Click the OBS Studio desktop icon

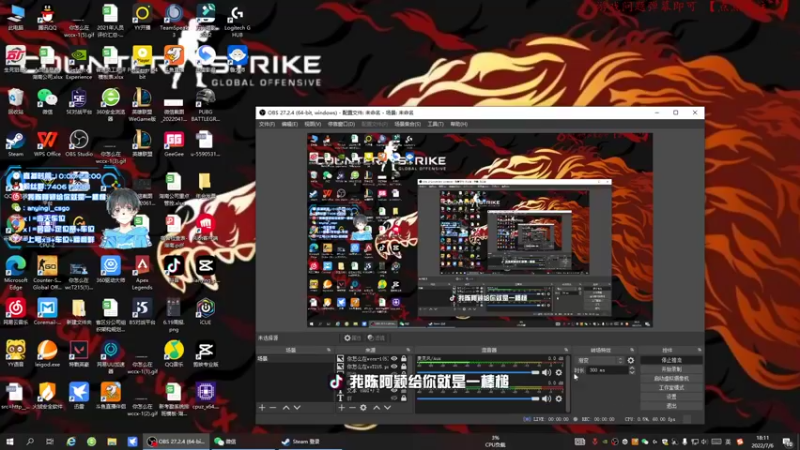coord(79,143)
